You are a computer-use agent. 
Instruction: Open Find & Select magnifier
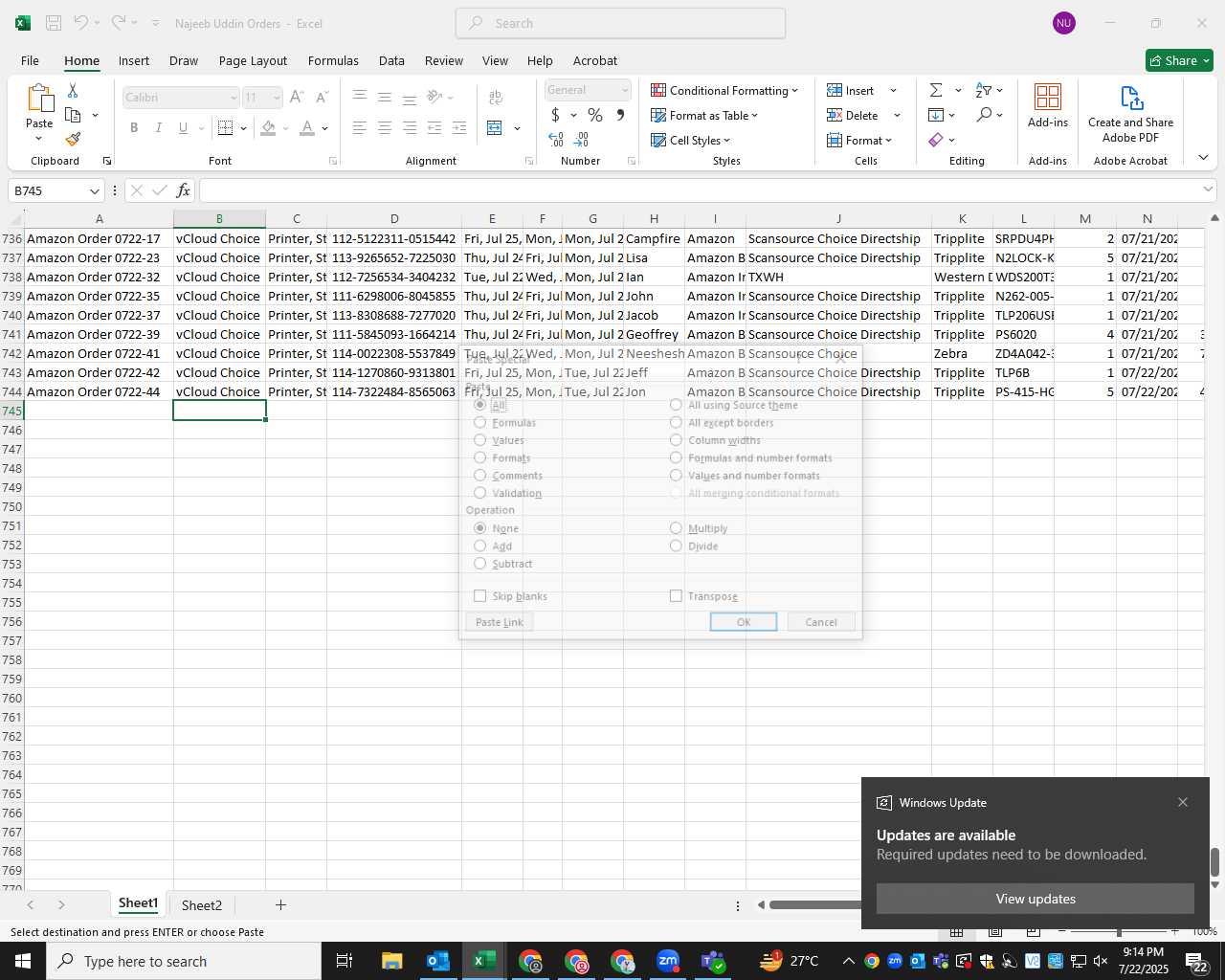(984, 115)
